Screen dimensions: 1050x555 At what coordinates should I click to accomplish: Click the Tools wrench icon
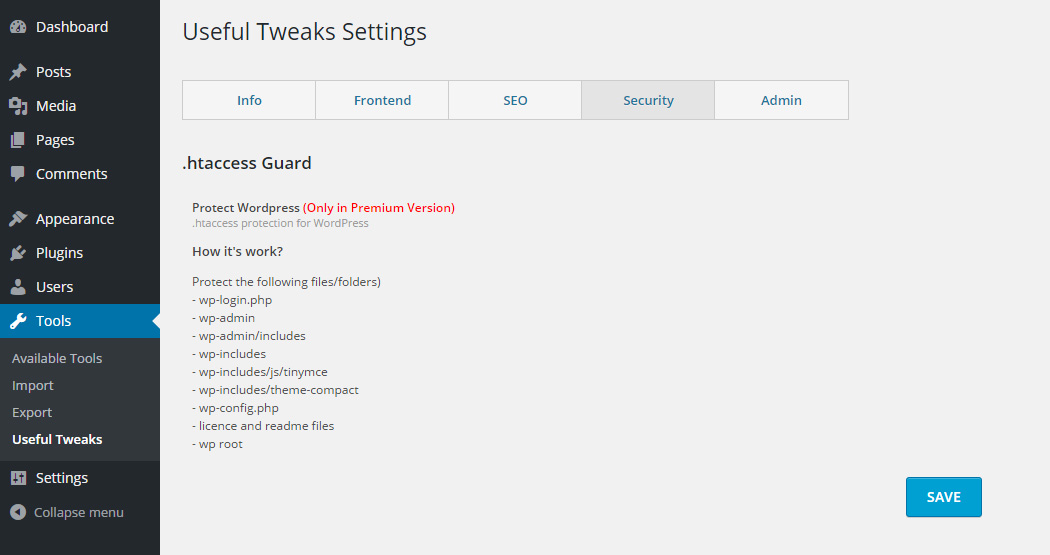point(18,321)
